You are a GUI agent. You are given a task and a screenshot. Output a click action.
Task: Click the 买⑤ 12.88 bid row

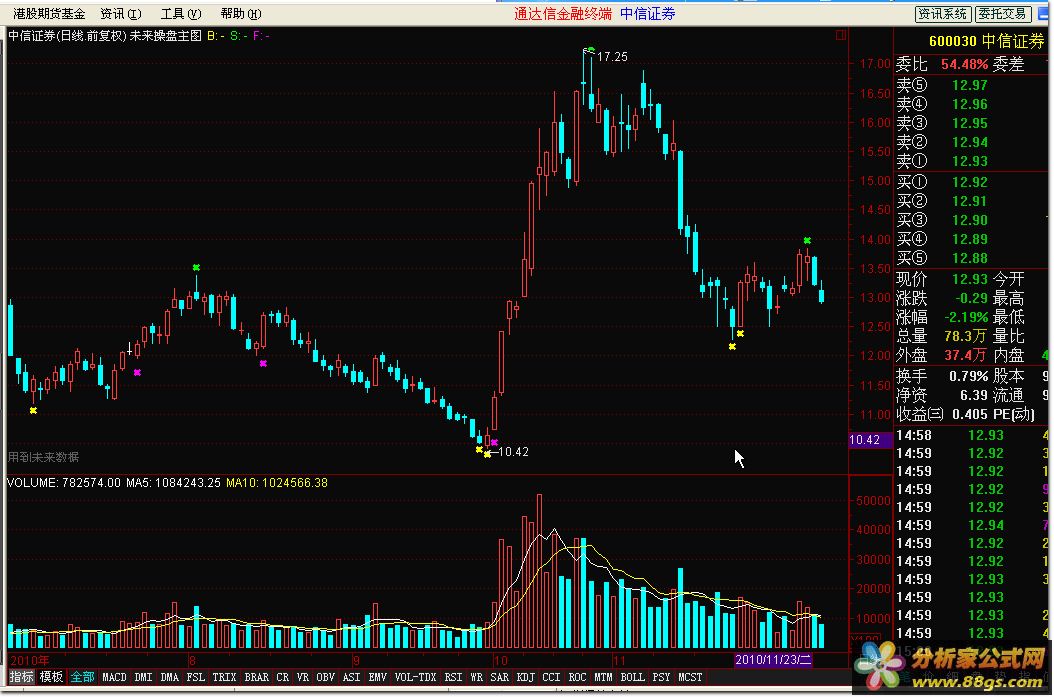pyautogui.click(x=942, y=258)
